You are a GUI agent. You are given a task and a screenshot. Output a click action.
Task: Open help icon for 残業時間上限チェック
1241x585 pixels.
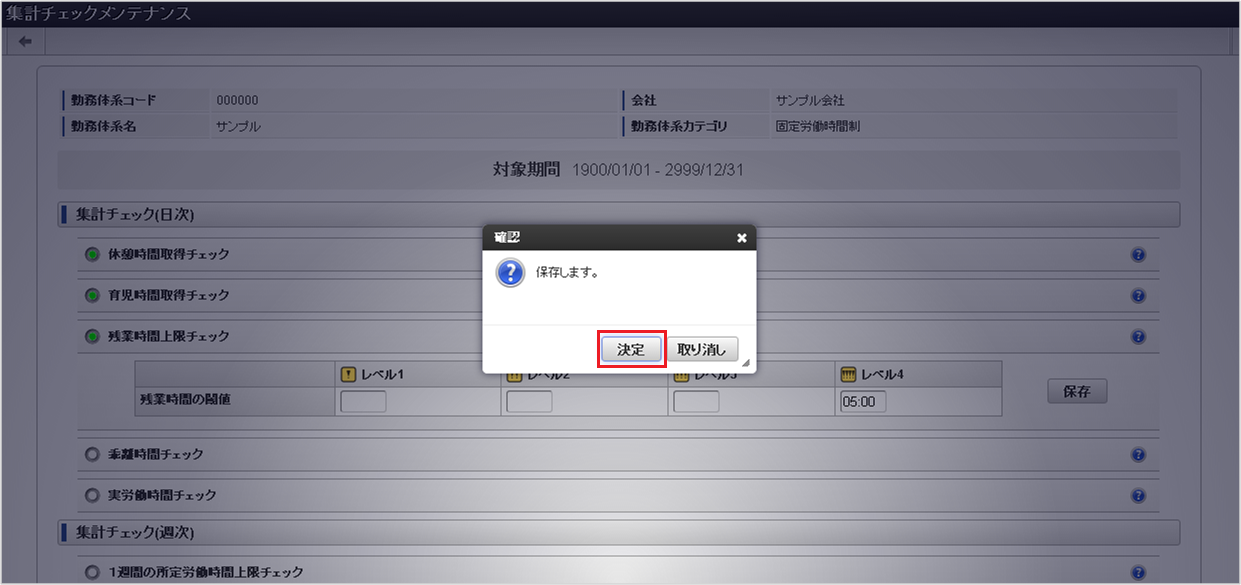point(1138,337)
